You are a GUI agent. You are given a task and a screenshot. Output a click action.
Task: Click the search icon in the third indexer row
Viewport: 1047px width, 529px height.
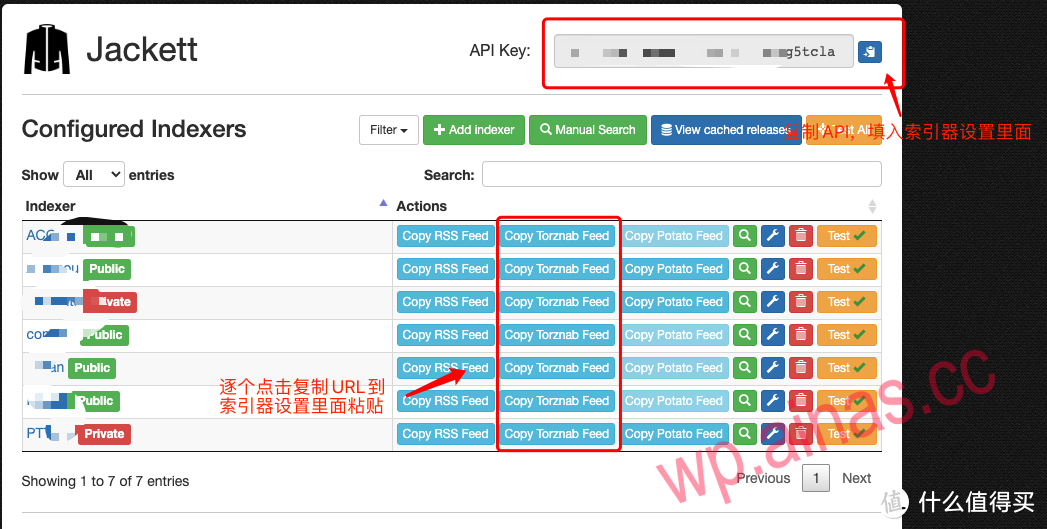pos(745,302)
